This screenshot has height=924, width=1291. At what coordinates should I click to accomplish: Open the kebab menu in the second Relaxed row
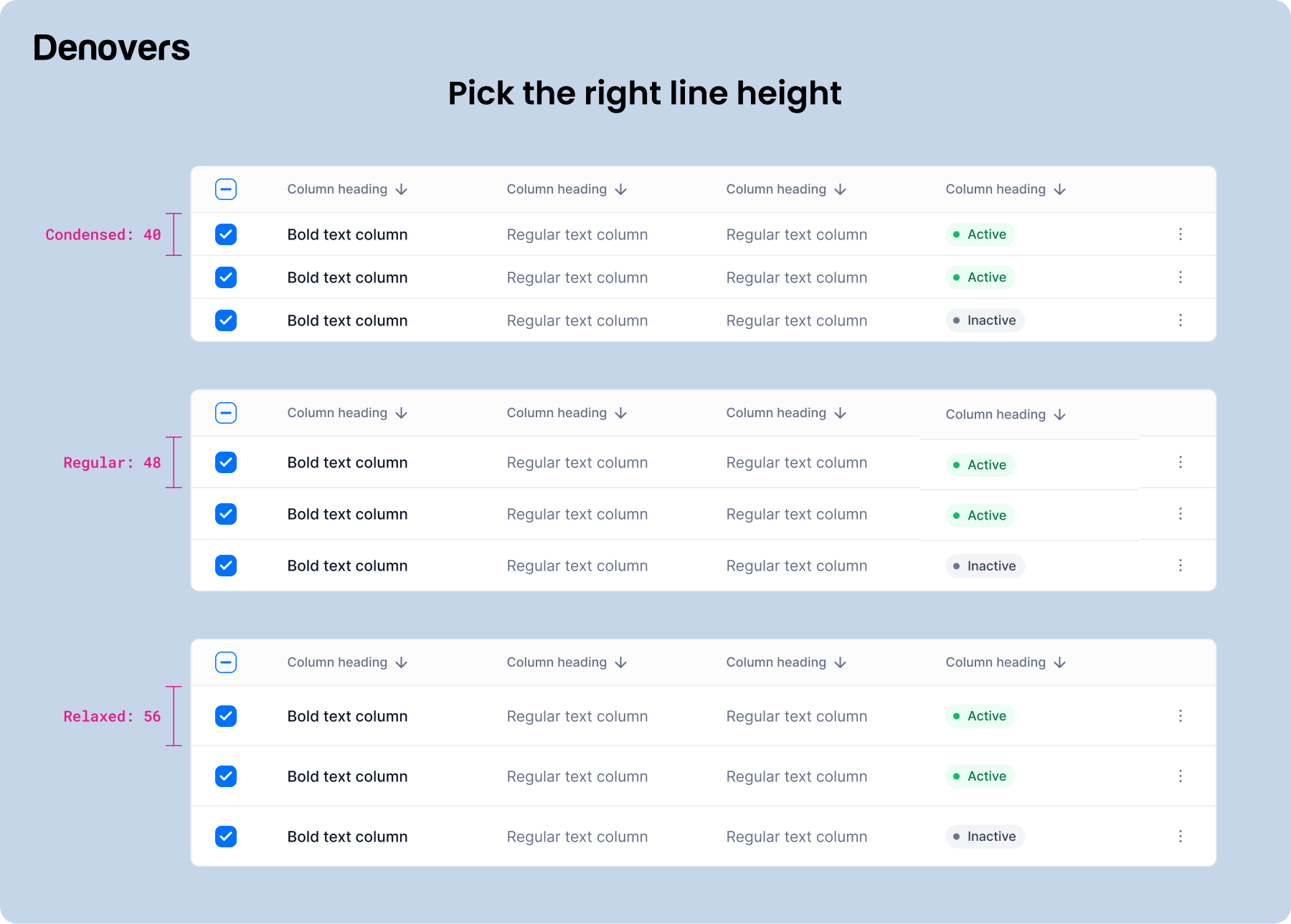1180,776
